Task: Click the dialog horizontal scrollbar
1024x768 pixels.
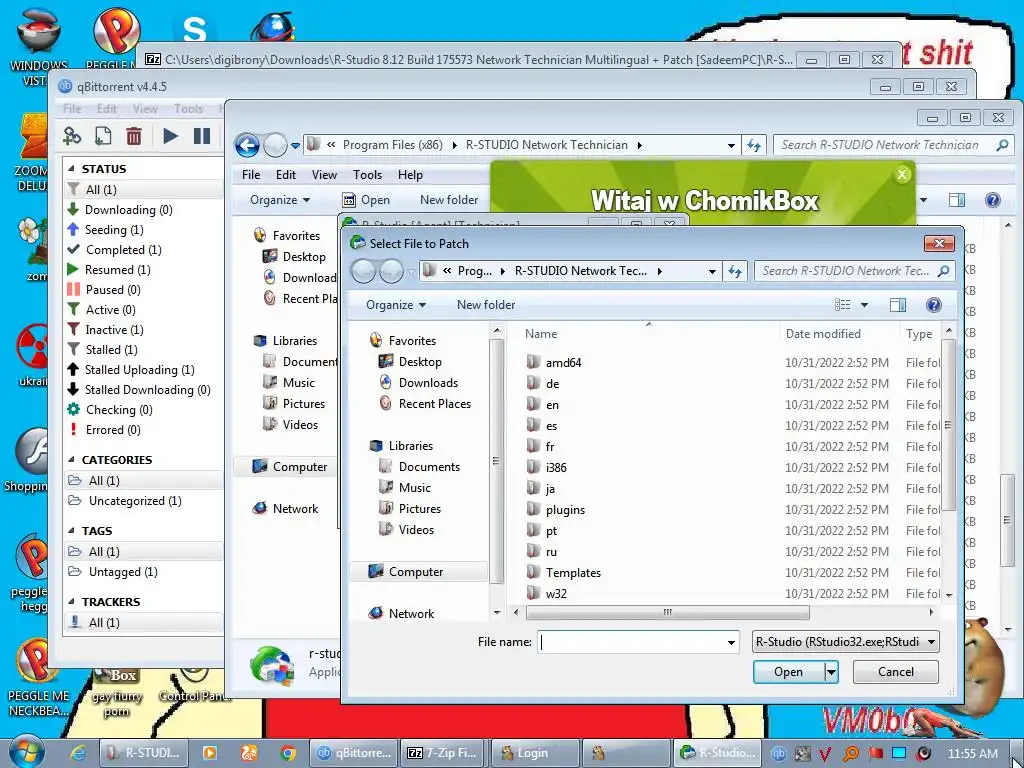Action: [x=667, y=613]
